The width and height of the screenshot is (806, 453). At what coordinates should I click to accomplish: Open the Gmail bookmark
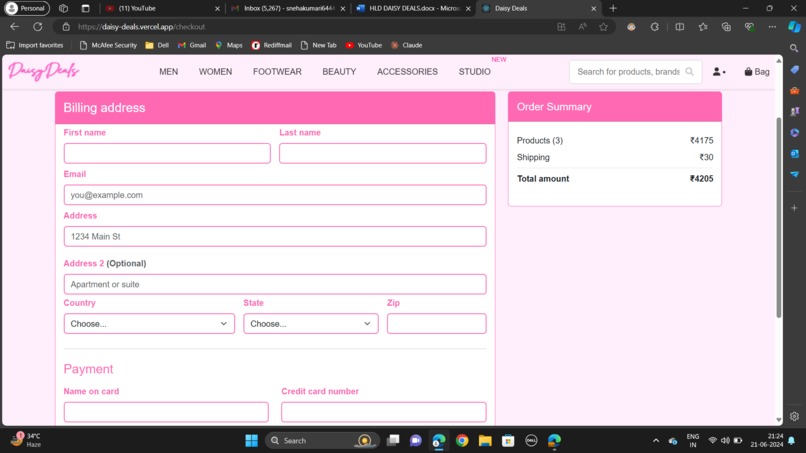coord(192,45)
